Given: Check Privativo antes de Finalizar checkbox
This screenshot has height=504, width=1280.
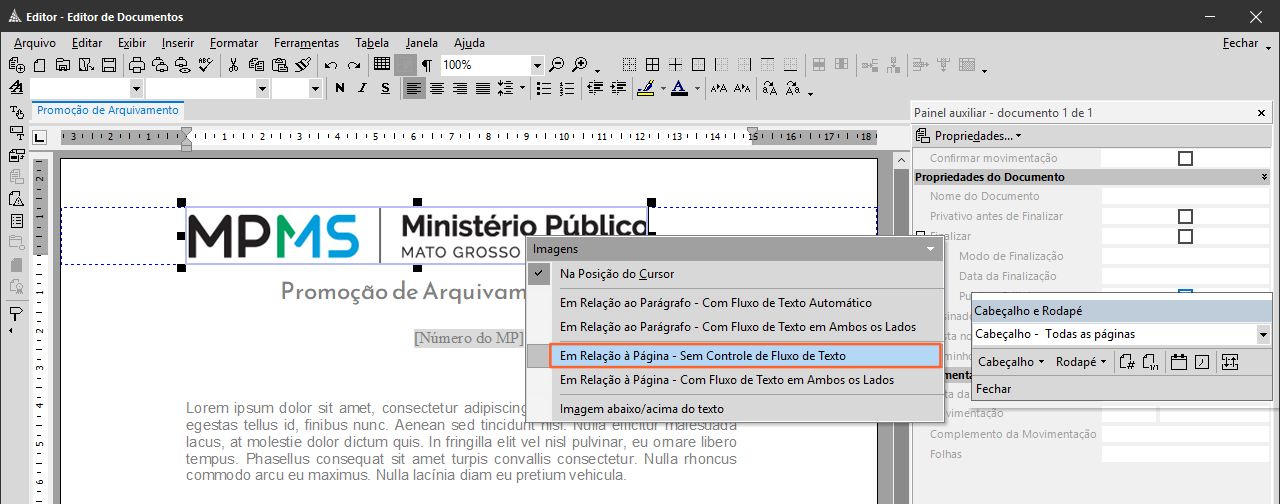Looking at the screenshot, I should pos(1186,216).
